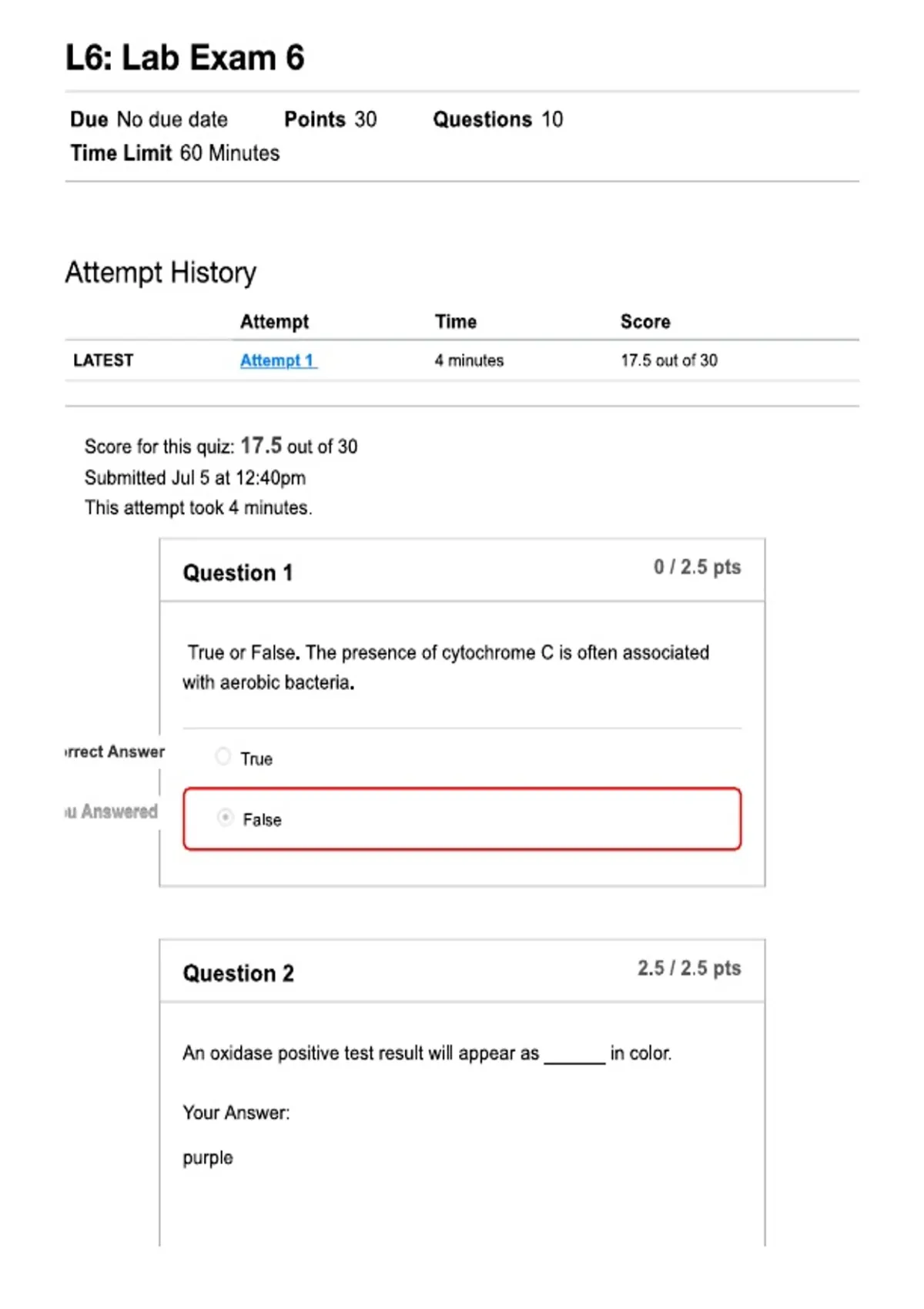
Task: Select the False radio button
Action: click(225, 817)
